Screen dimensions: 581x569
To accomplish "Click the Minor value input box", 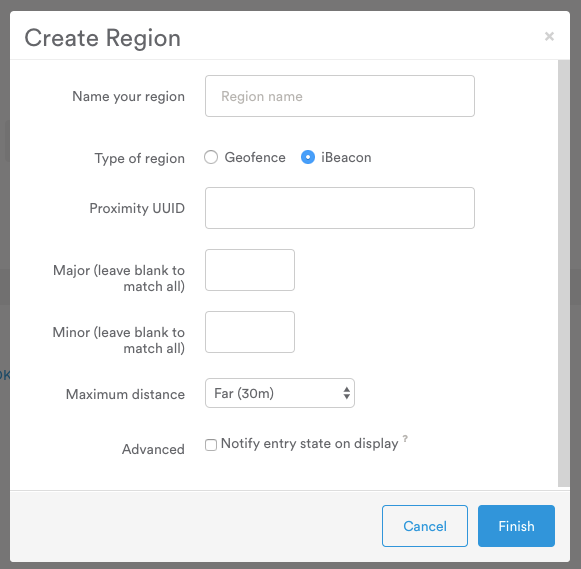I will 250,332.
